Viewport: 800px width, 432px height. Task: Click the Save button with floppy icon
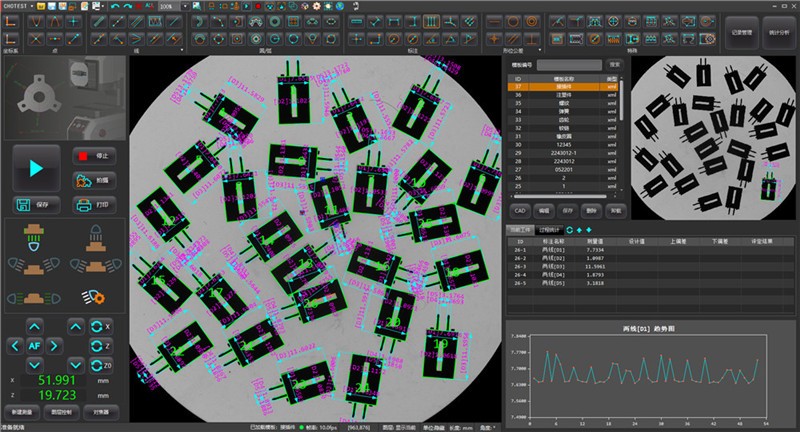[36, 204]
